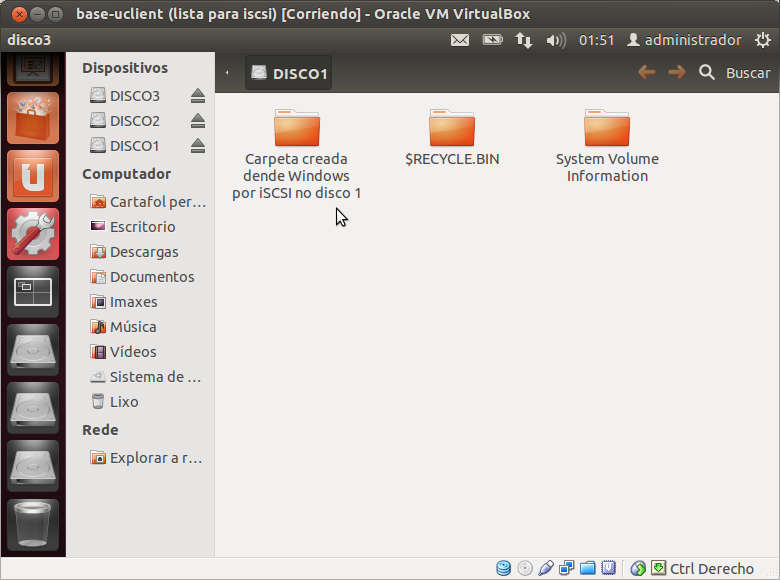The image size is (780, 580).
Task: Open the Documentos folder
Action: (142, 277)
